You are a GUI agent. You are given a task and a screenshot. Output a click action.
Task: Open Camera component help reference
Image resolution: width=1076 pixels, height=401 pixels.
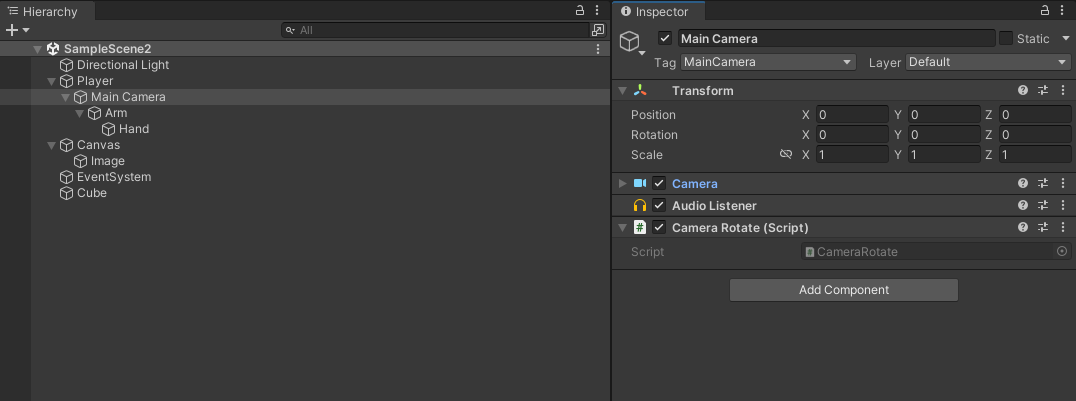coord(1023,183)
